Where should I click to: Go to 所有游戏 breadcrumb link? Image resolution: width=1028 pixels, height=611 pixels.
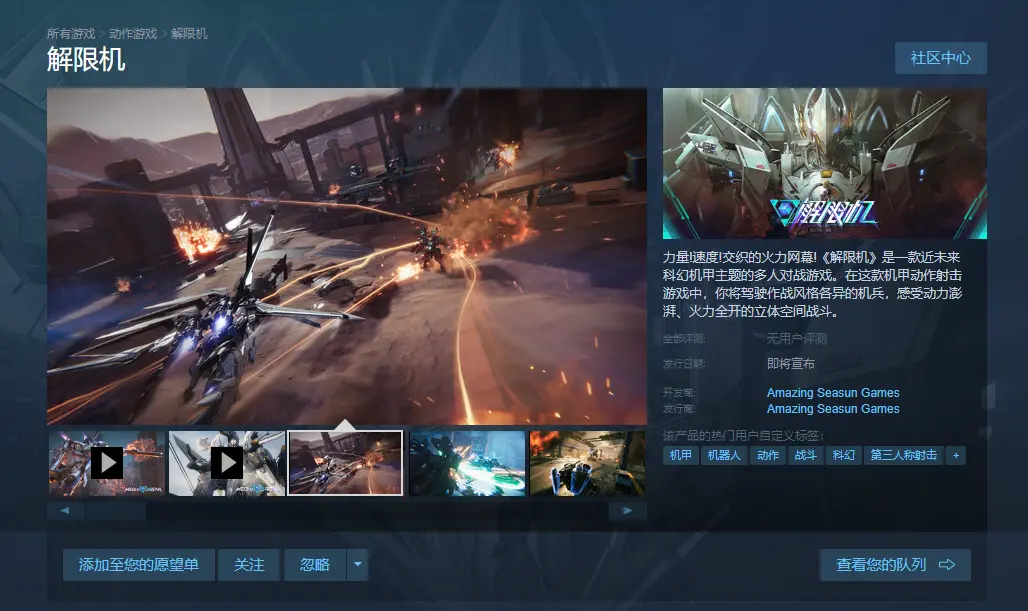71,33
